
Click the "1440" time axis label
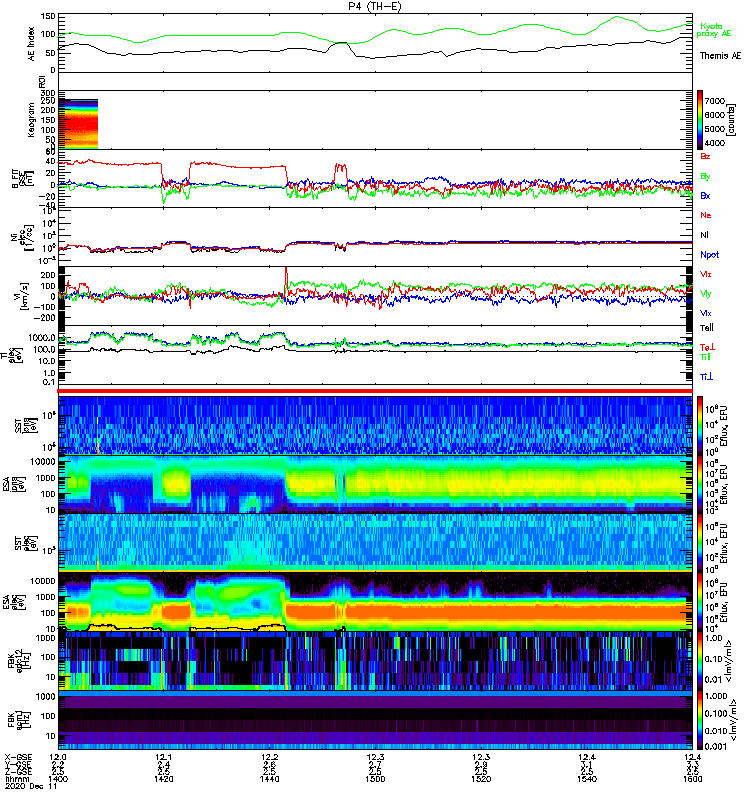[x=269, y=779]
